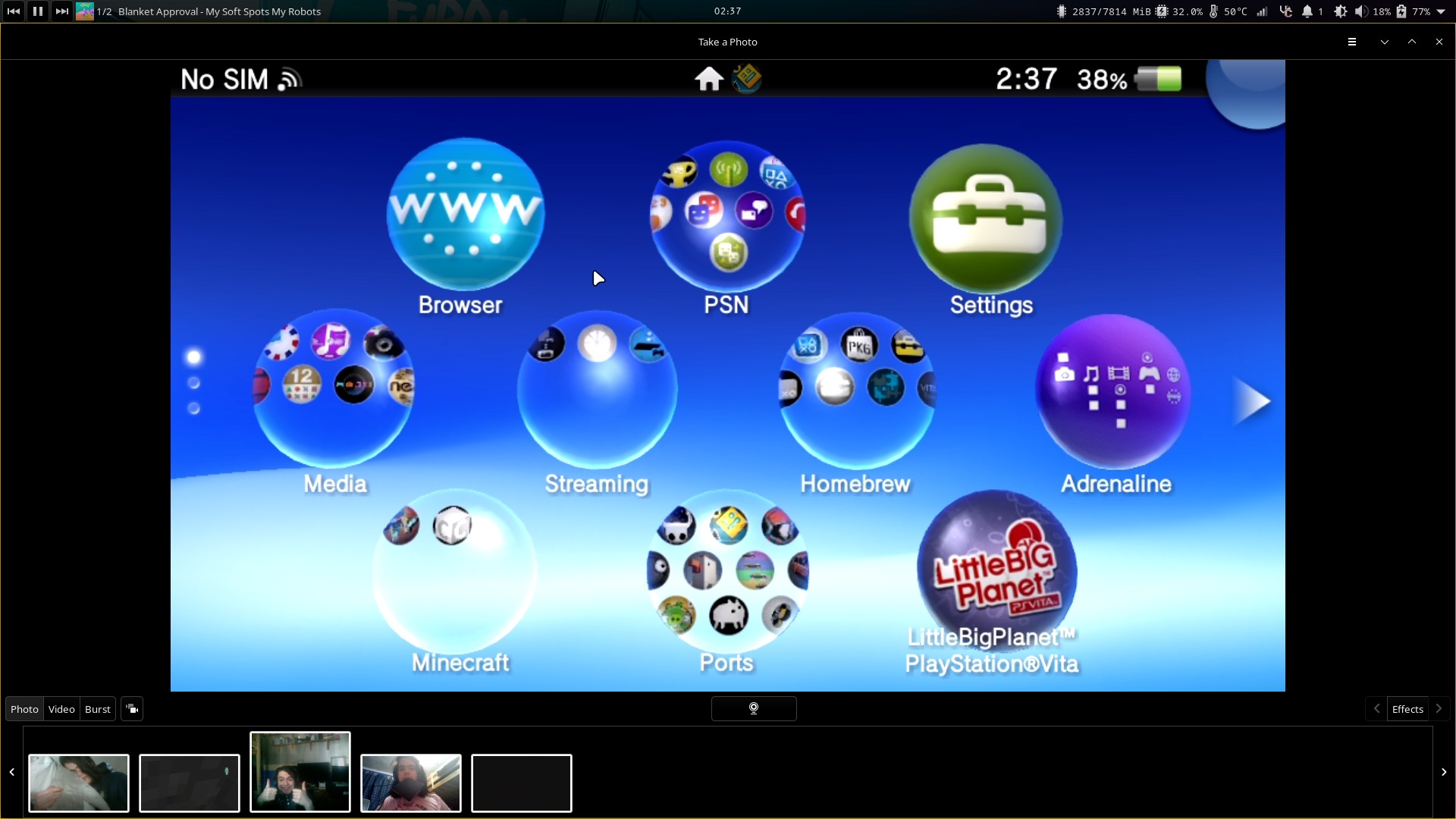Open the notification bell in top panel
Viewport: 1456px width, 819px height.
click(x=1307, y=11)
